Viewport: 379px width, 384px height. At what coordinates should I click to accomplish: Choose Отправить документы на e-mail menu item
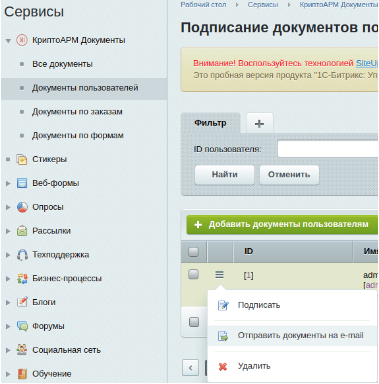292,336
